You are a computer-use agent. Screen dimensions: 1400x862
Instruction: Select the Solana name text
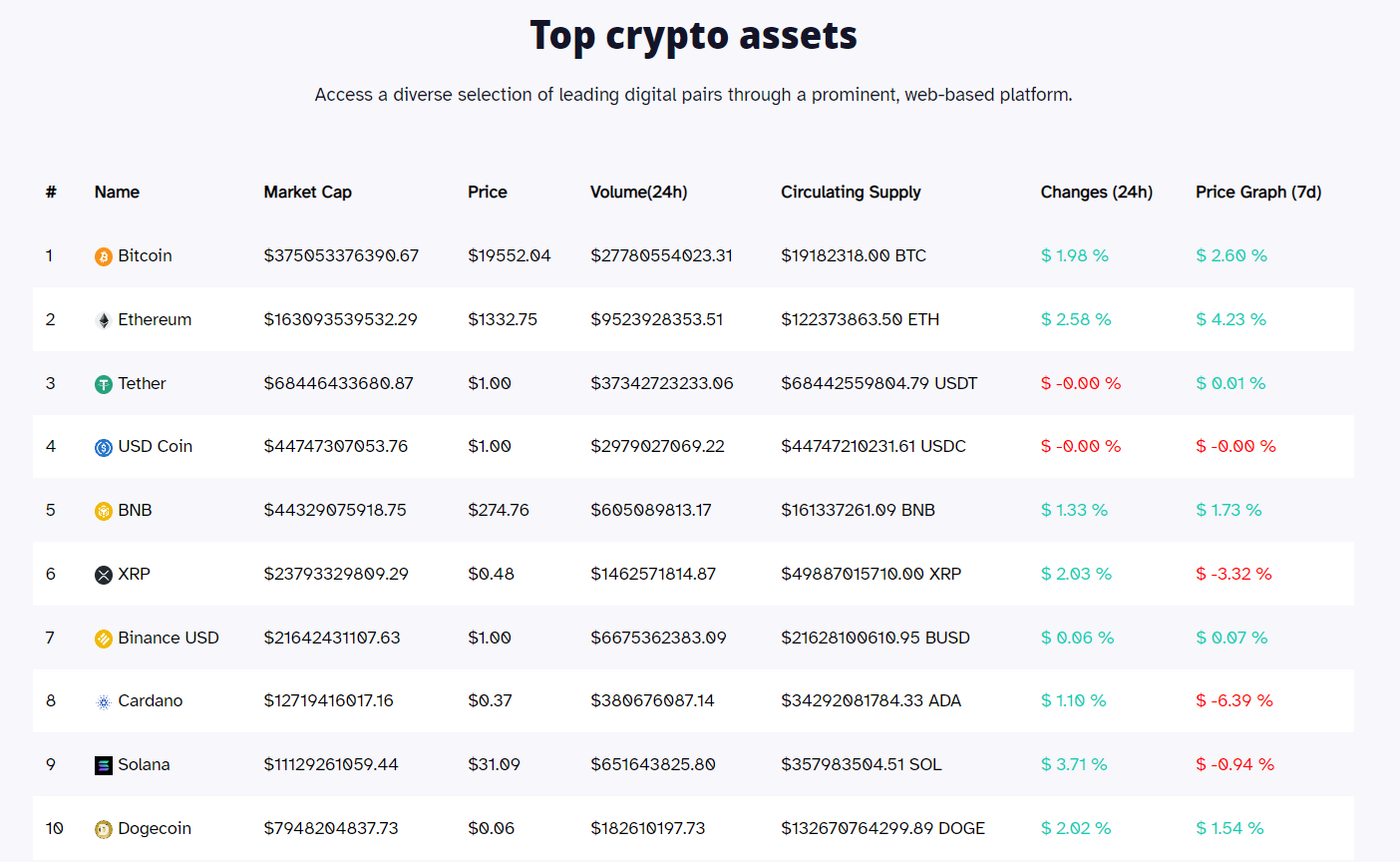point(144,764)
